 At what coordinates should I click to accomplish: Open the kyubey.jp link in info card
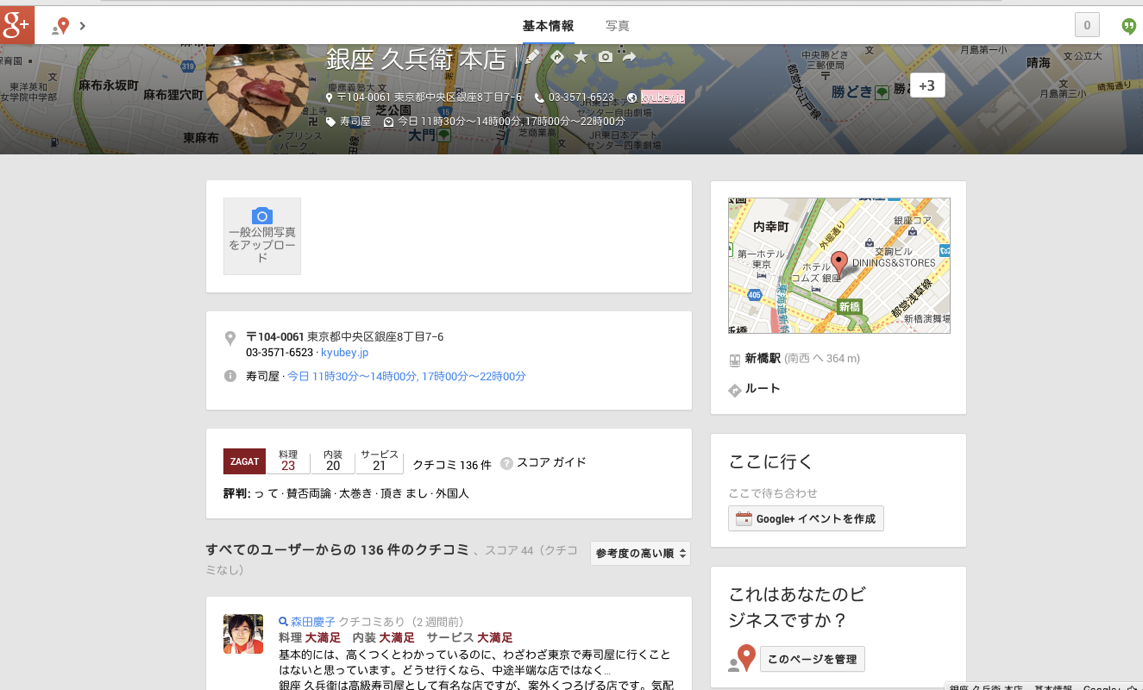[x=345, y=353]
